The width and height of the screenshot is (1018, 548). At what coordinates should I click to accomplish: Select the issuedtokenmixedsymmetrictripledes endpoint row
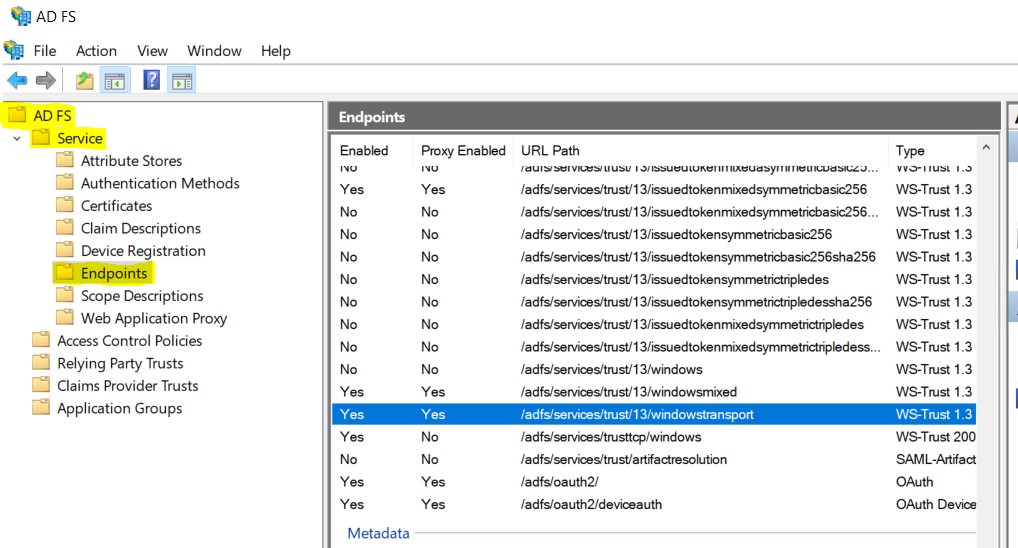(x=654, y=324)
